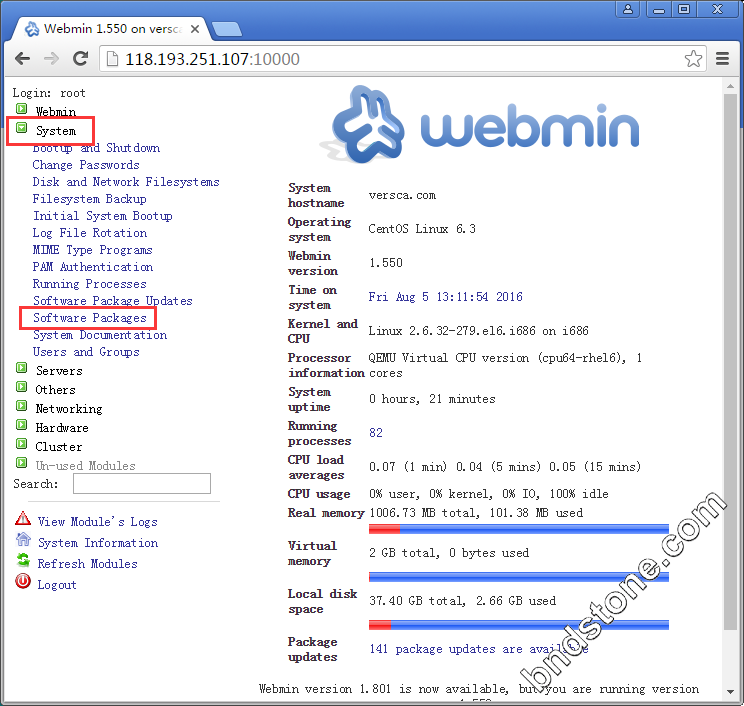
Task: Expand the Un-used Modules arrow icon
Action: click(21, 462)
